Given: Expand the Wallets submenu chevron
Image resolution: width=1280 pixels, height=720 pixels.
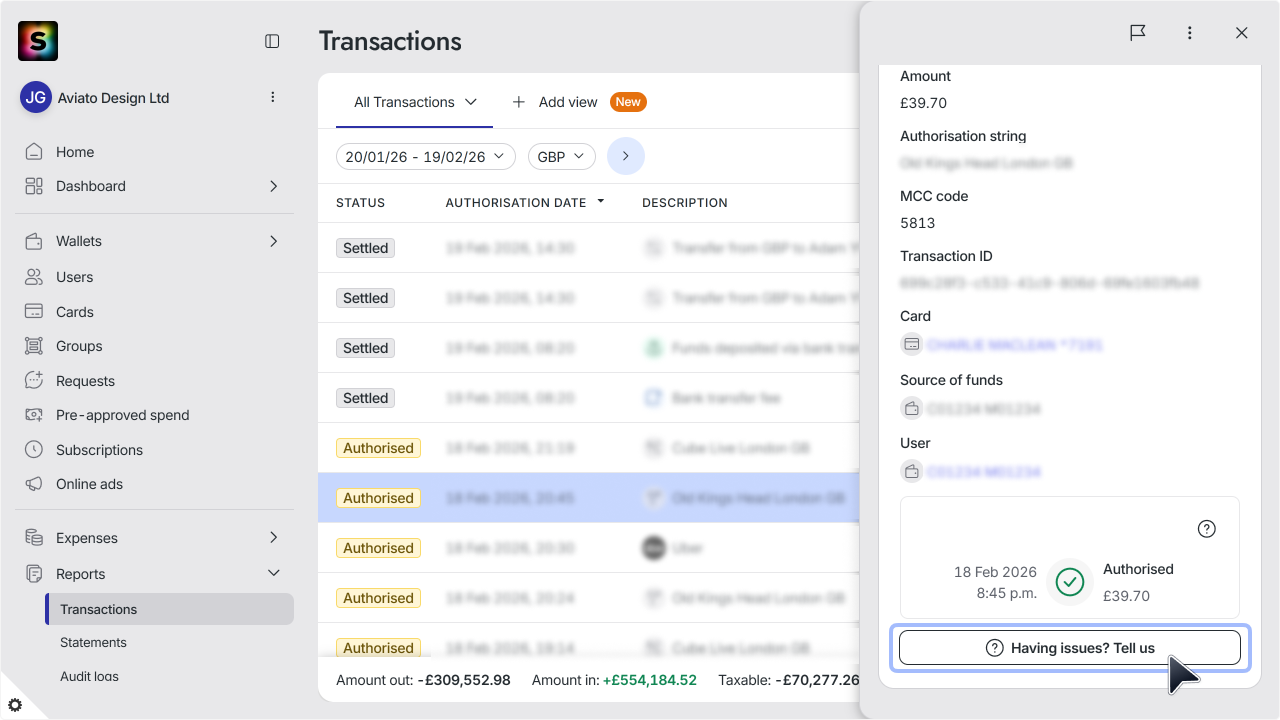Looking at the screenshot, I should click(273, 241).
